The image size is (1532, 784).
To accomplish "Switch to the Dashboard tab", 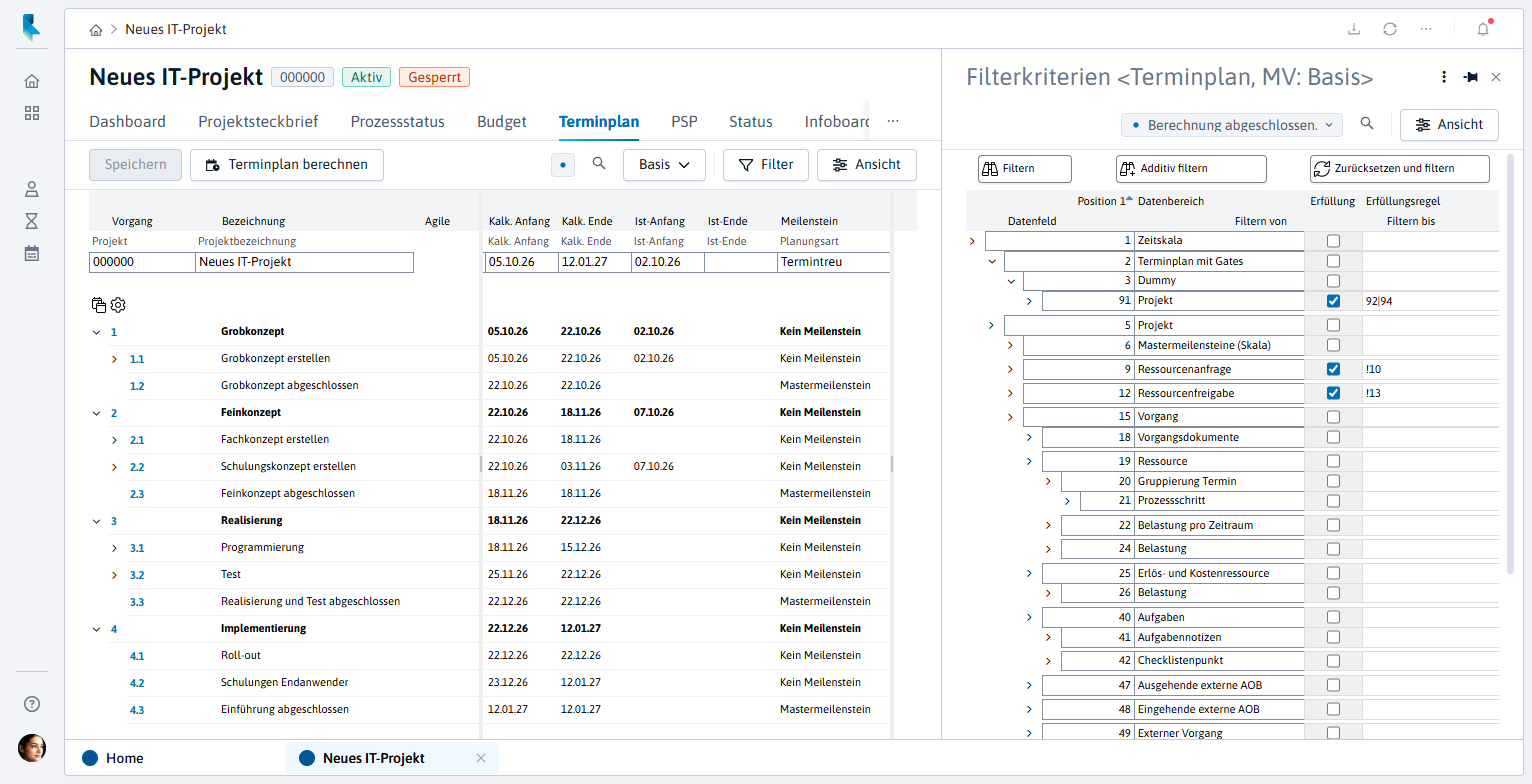I will 128,122.
